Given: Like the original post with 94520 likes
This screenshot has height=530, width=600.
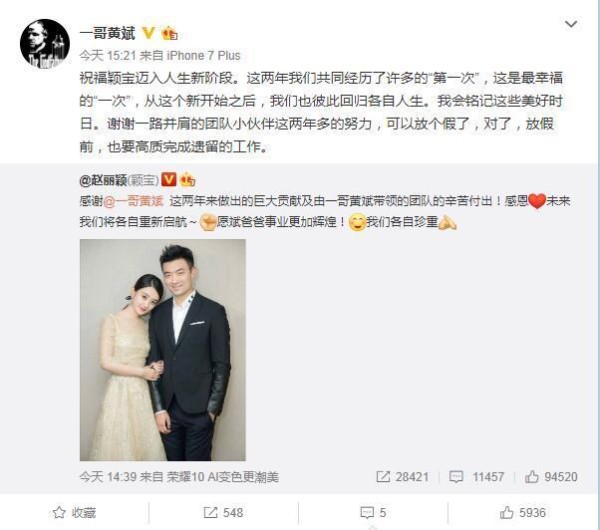Looking at the screenshot, I should click(x=551, y=477).
